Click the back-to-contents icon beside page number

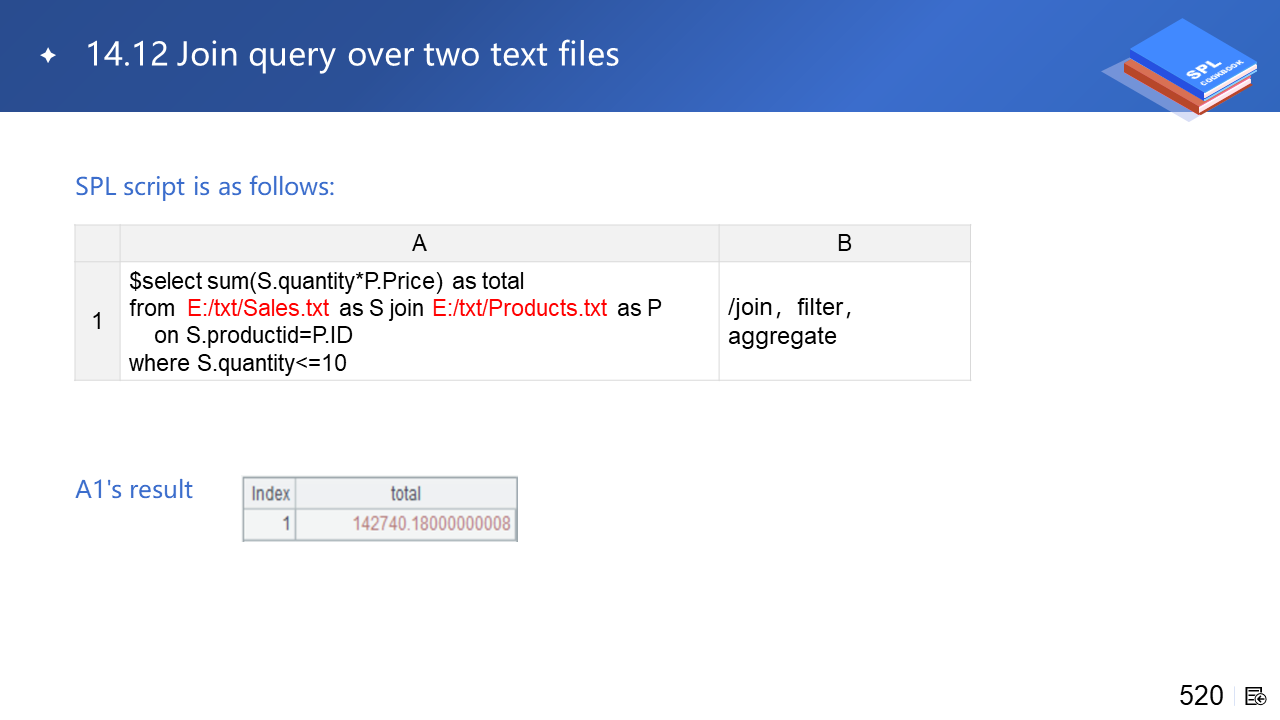(x=1256, y=696)
